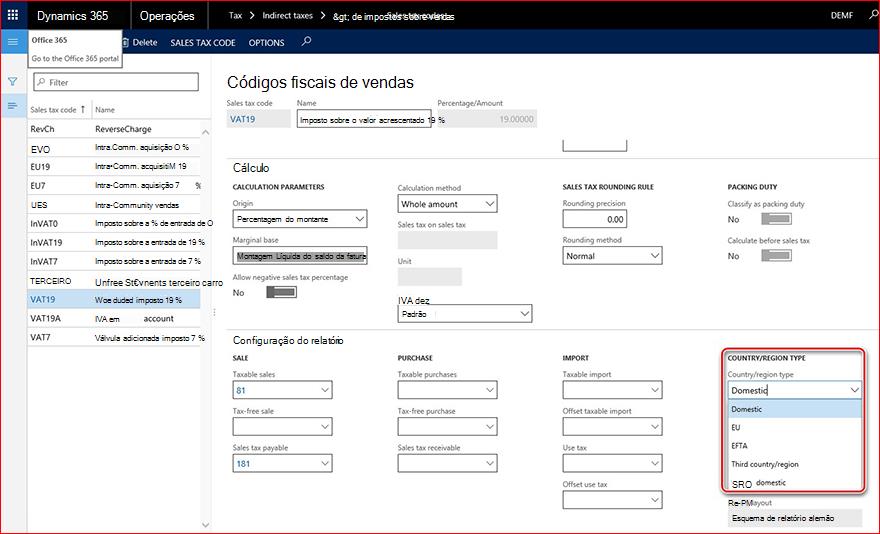
Task: Toggle Calculate before sales tax switch
Action: point(776,256)
